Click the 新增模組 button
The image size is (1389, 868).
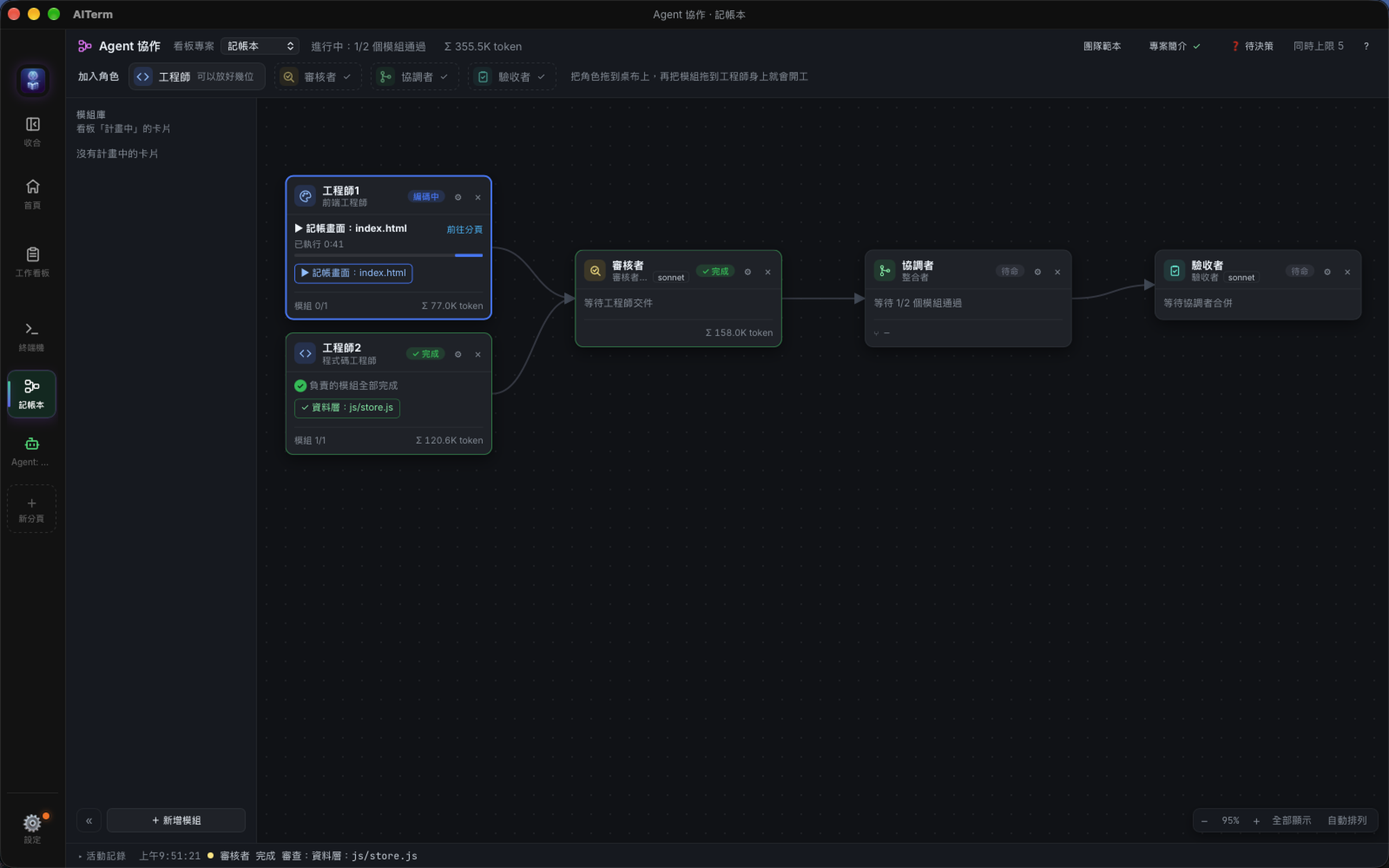pyautogui.click(x=176, y=821)
